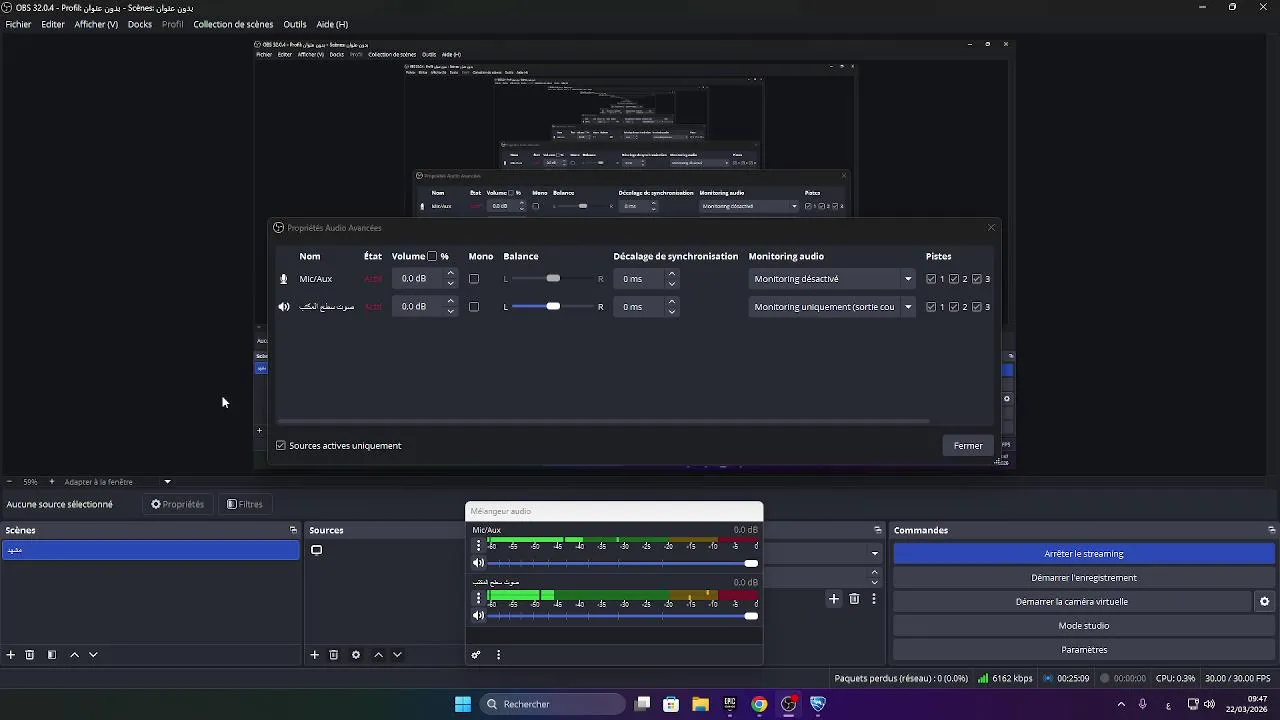Open transition three-dot properties menu
This screenshot has width=1280, height=720.
point(874,599)
